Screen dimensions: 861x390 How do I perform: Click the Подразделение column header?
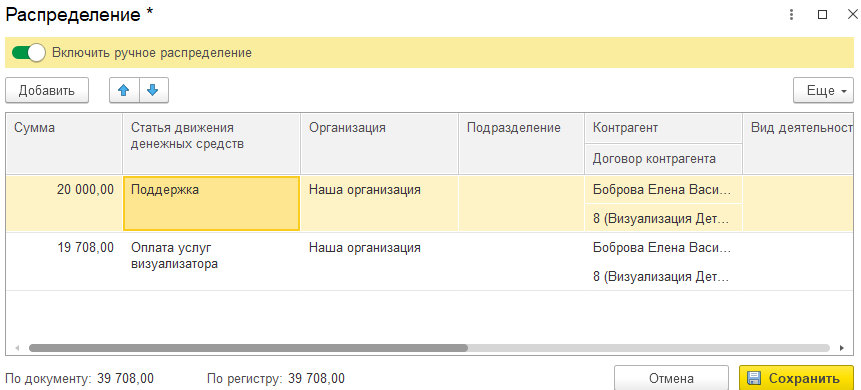[521, 144]
